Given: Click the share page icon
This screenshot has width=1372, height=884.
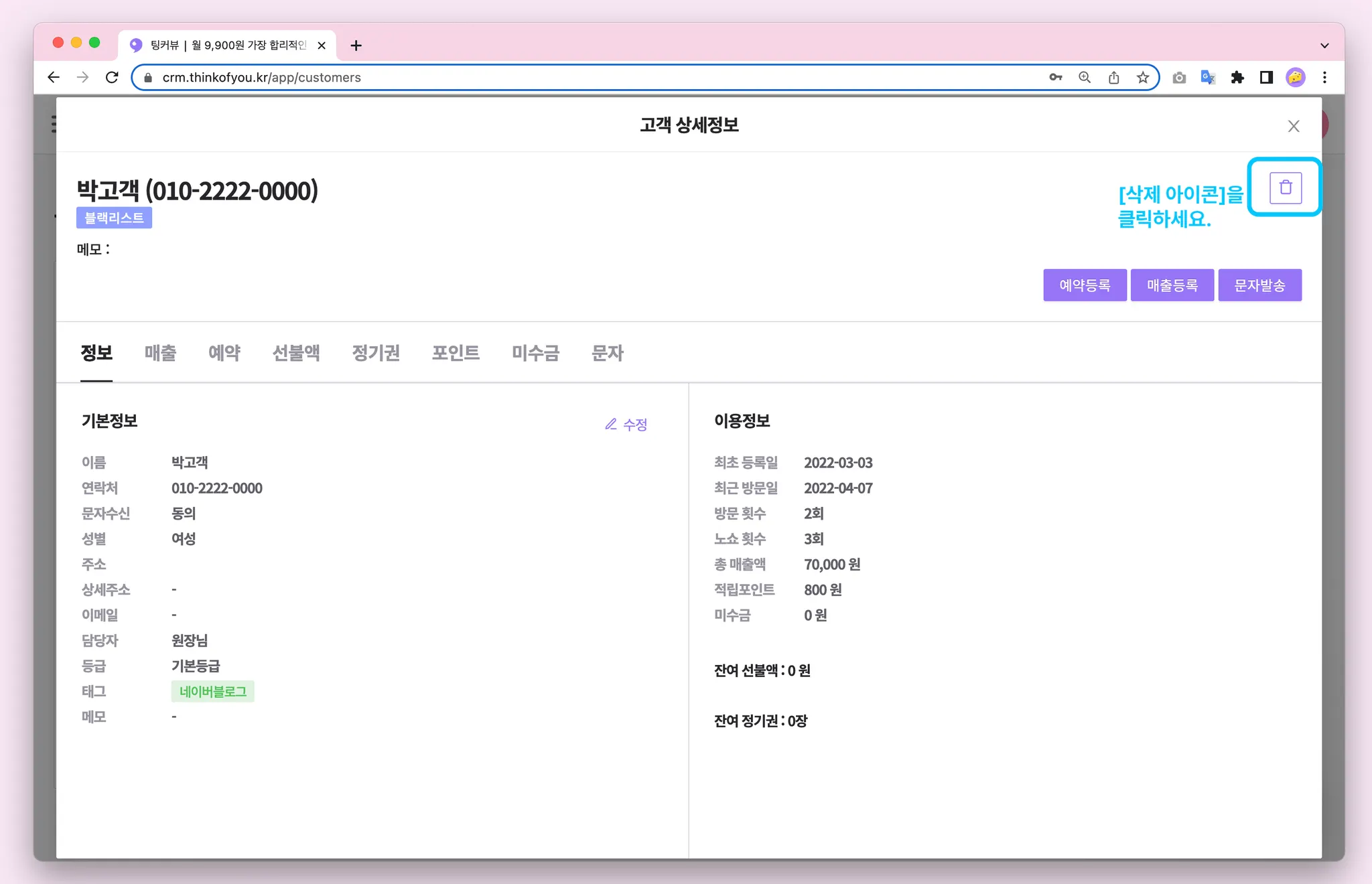Looking at the screenshot, I should 1113,78.
